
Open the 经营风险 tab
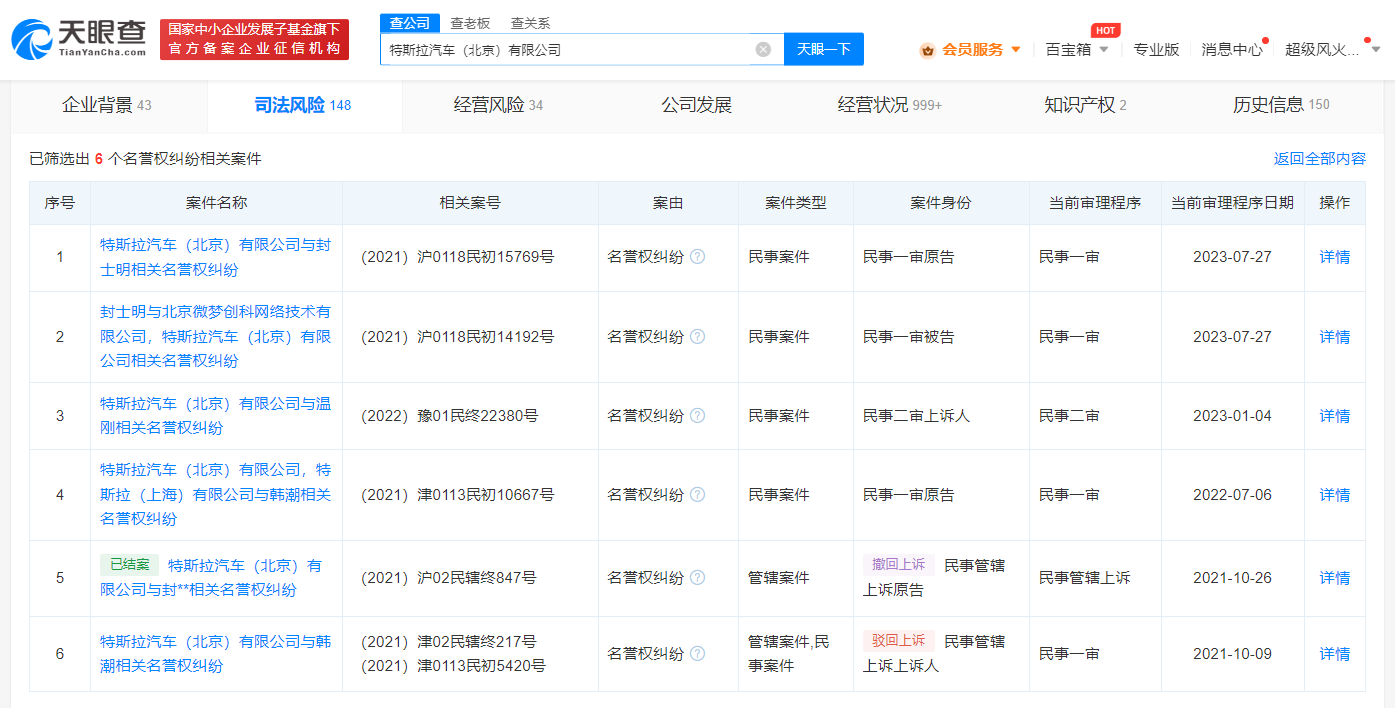pyautogui.click(x=498, y=105)
